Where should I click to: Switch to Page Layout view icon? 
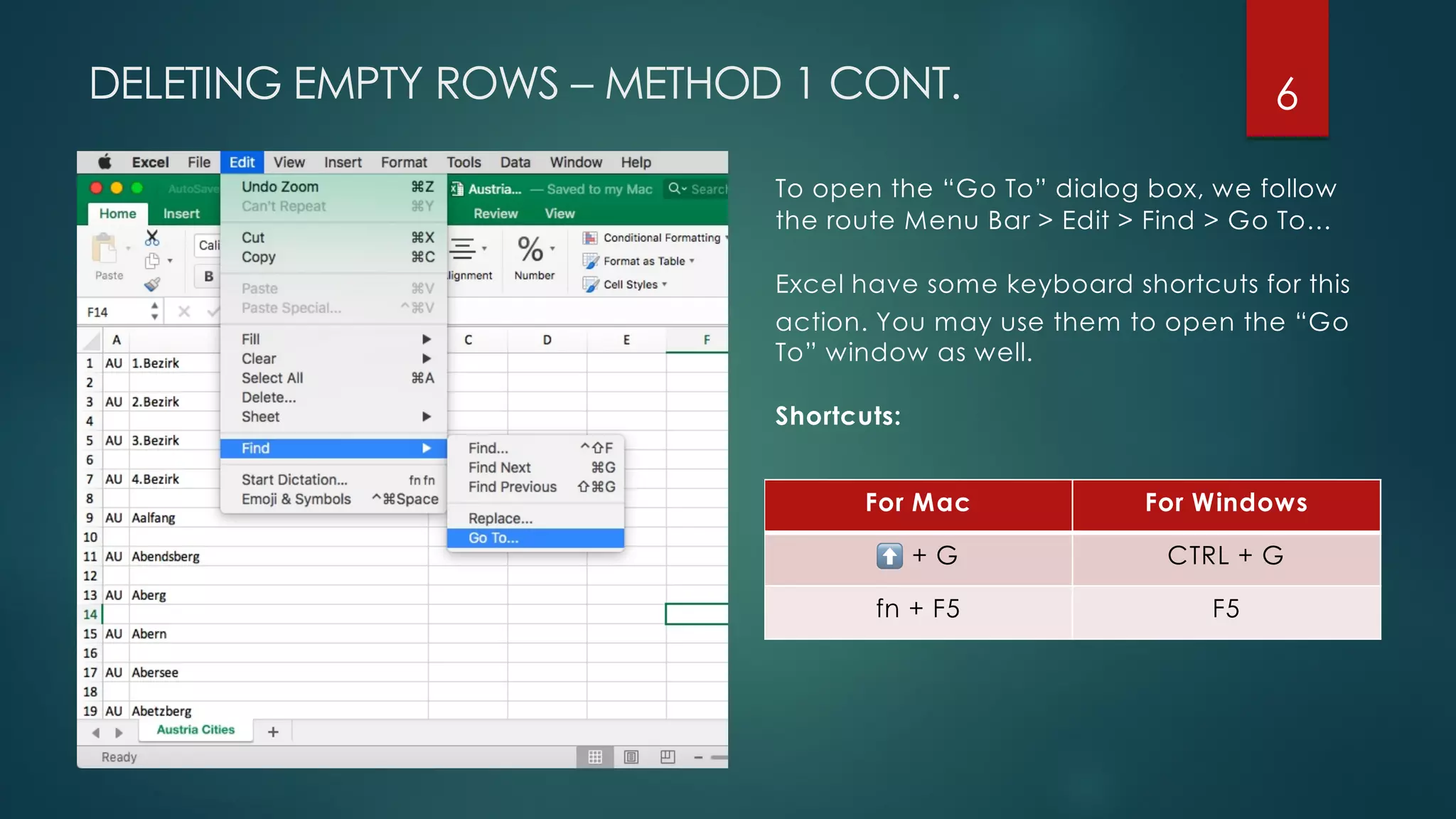pyautogui.click(x=631, y=757)
